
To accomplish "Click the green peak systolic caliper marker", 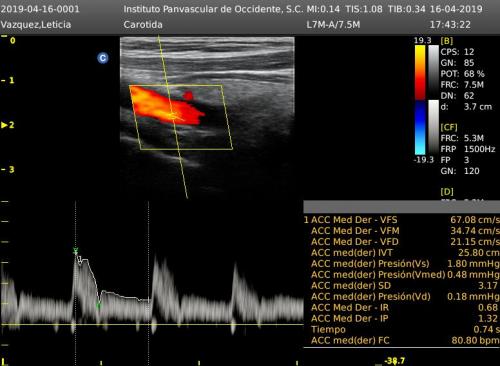I will click(76, 251).
